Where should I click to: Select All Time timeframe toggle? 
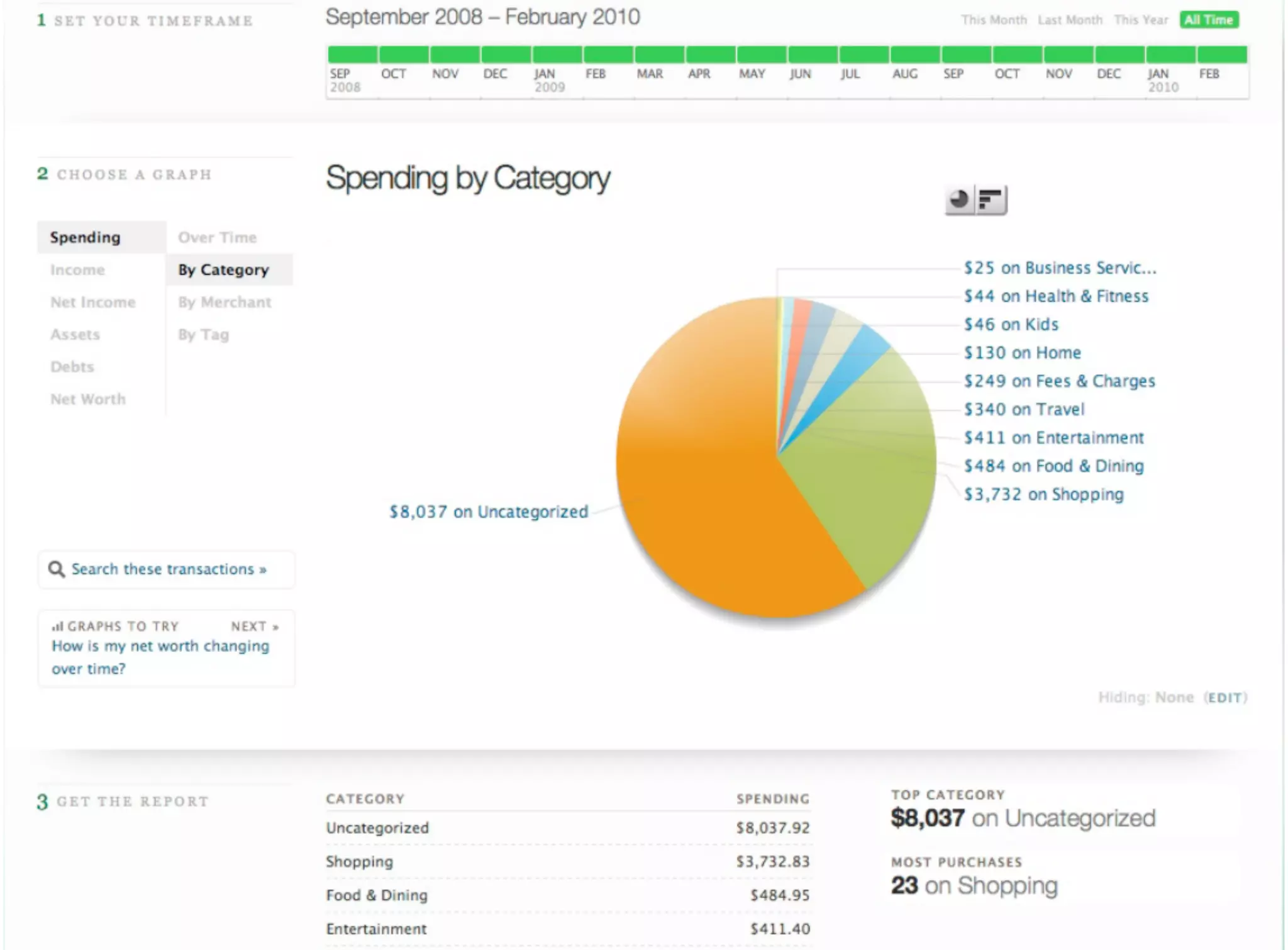1209,20
